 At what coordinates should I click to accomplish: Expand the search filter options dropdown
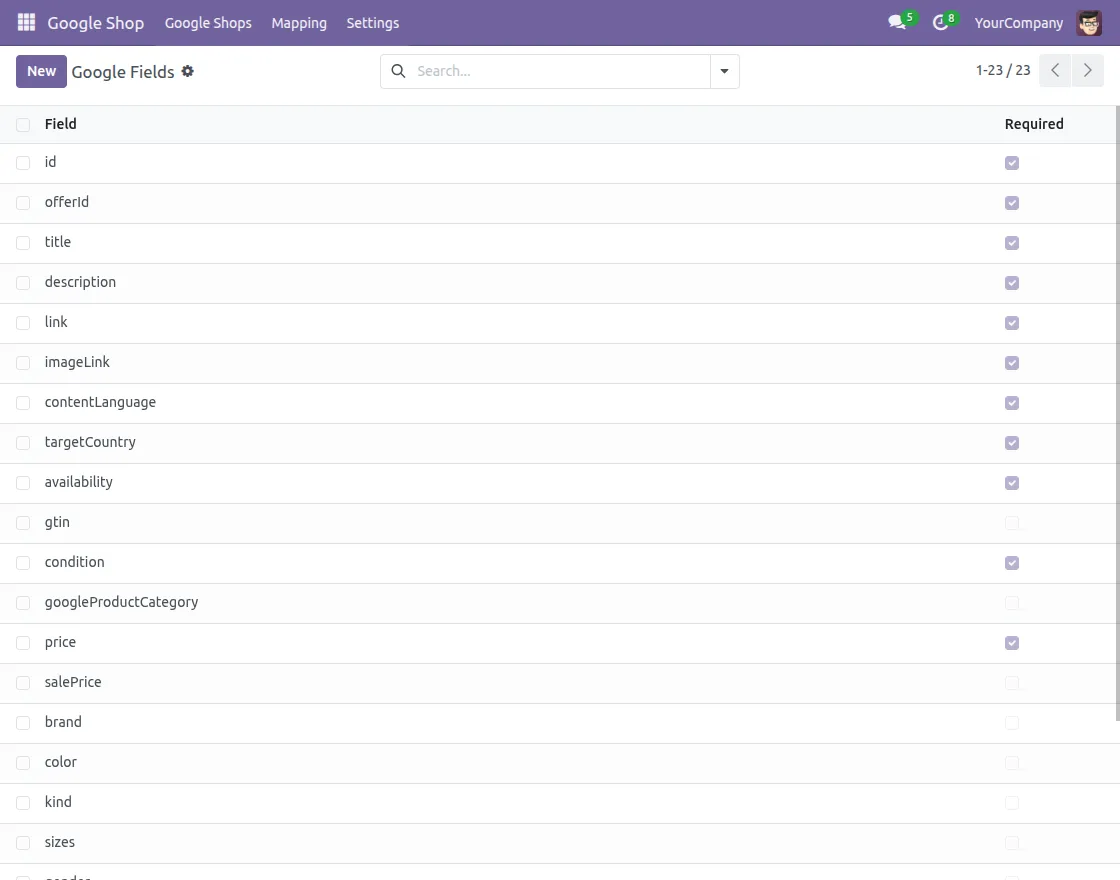point(725,71)
